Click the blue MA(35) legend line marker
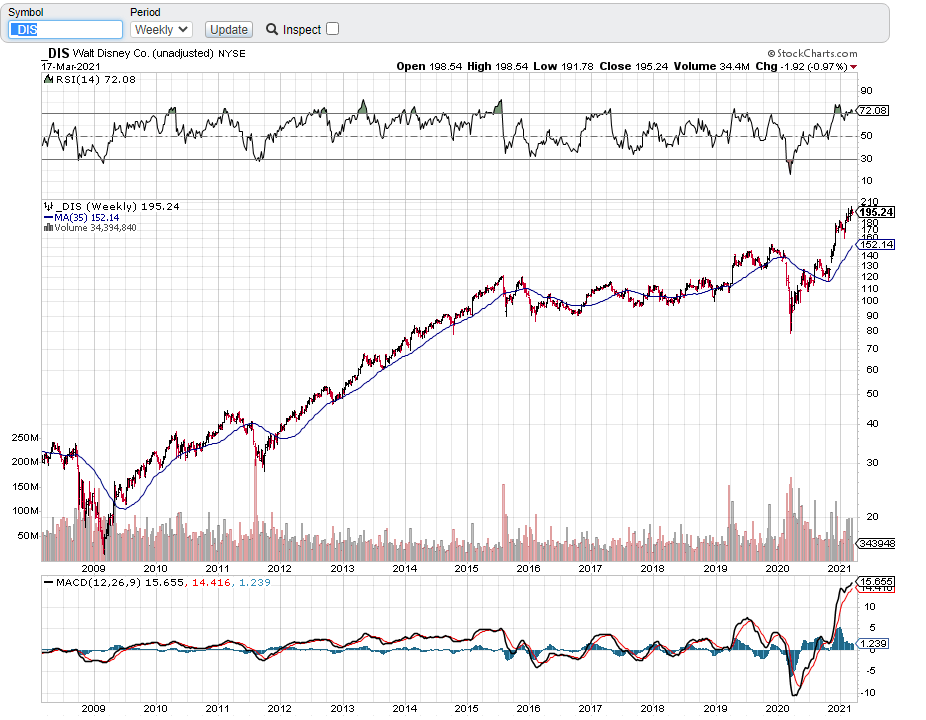This screenshot has height=720, width=926. pyautogui.click(x=48, y=217)
